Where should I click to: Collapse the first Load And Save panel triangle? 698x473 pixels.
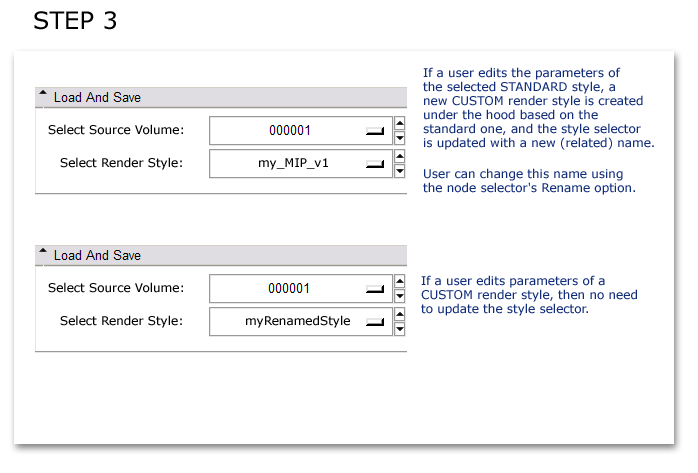43,93
